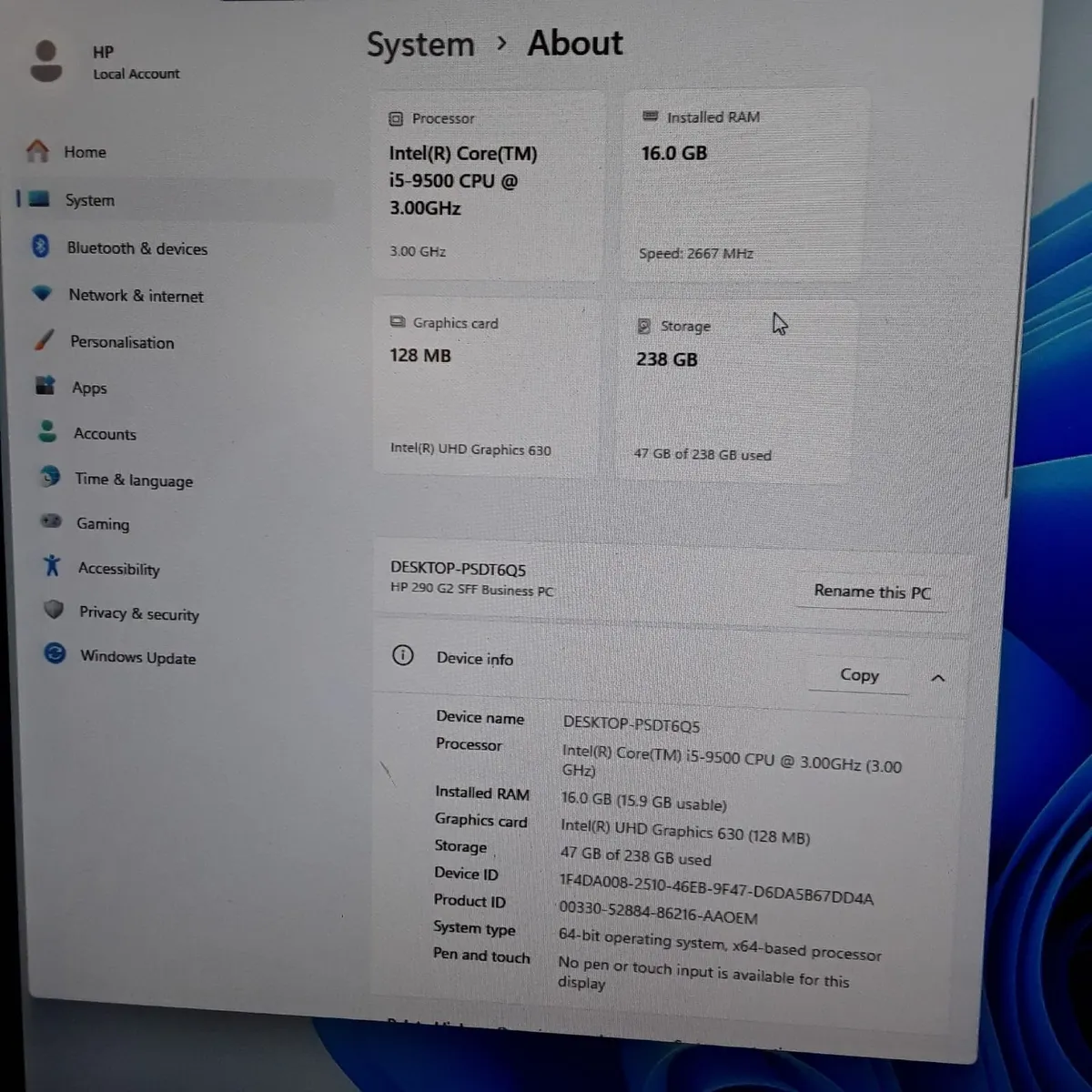Click the Apps icon in sidebar
1092x1092 pixels.
tap(45, 385)
